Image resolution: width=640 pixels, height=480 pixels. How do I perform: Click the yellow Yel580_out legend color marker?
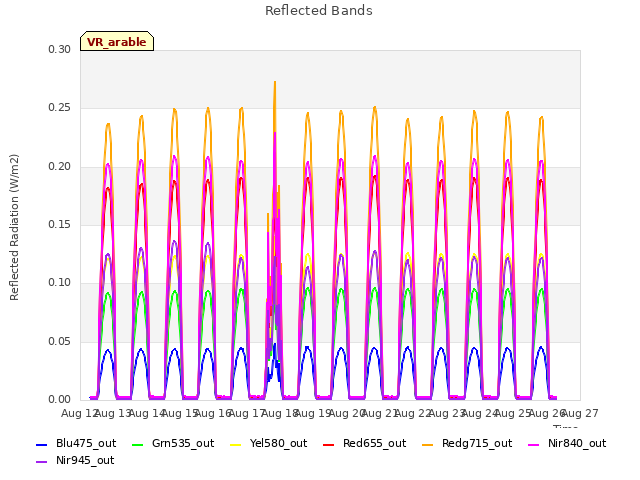236,444
